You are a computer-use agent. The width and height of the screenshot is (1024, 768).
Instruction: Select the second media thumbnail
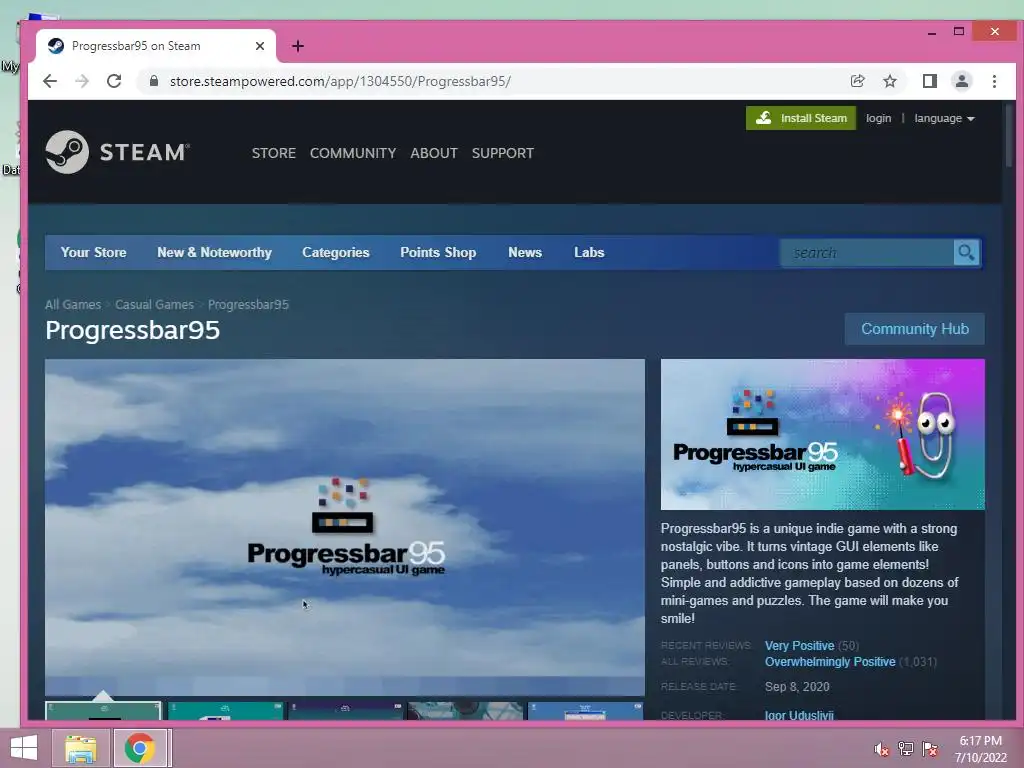click(225, 711)
